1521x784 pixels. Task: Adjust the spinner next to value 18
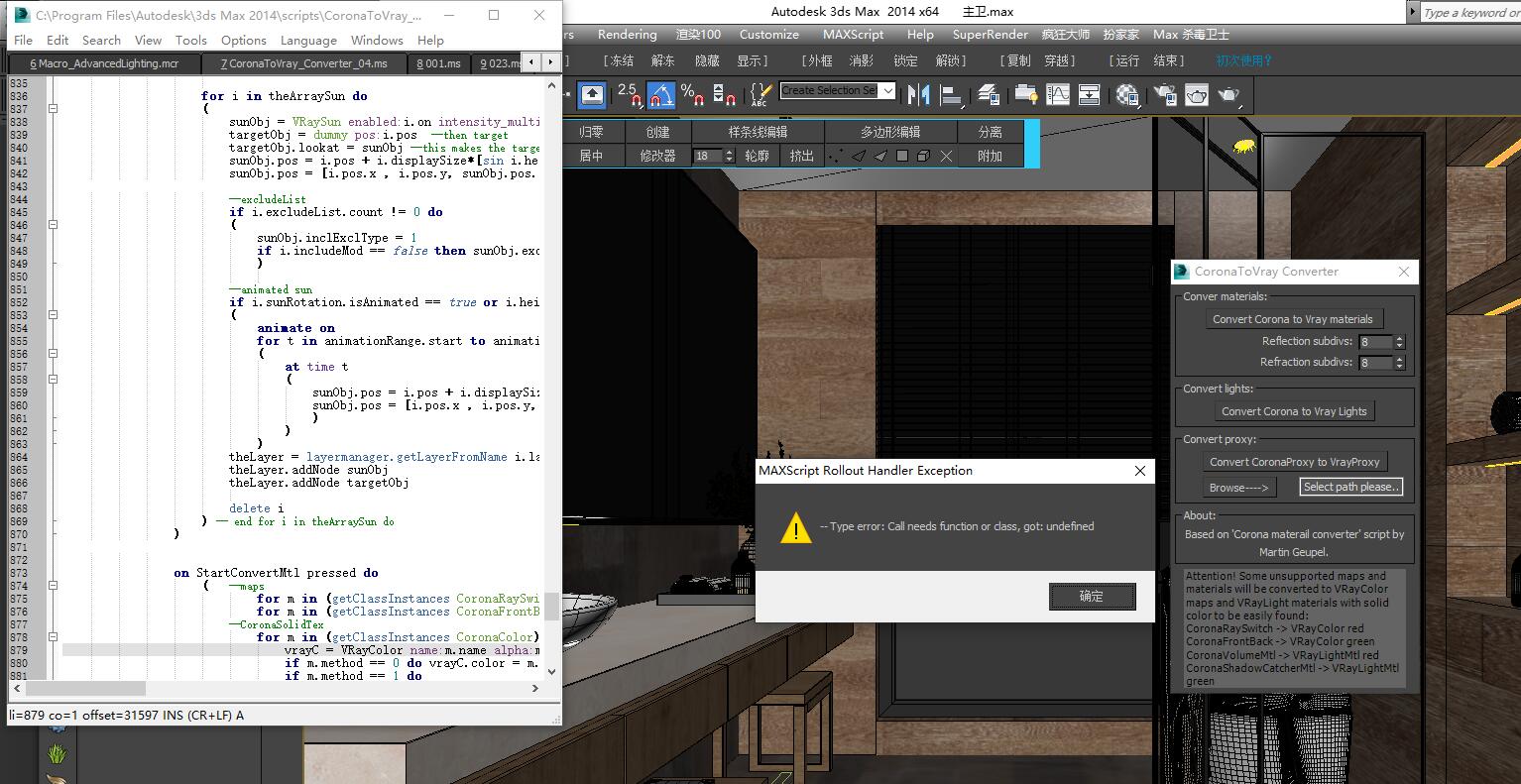pyautogui.click(x=730, y=156)
